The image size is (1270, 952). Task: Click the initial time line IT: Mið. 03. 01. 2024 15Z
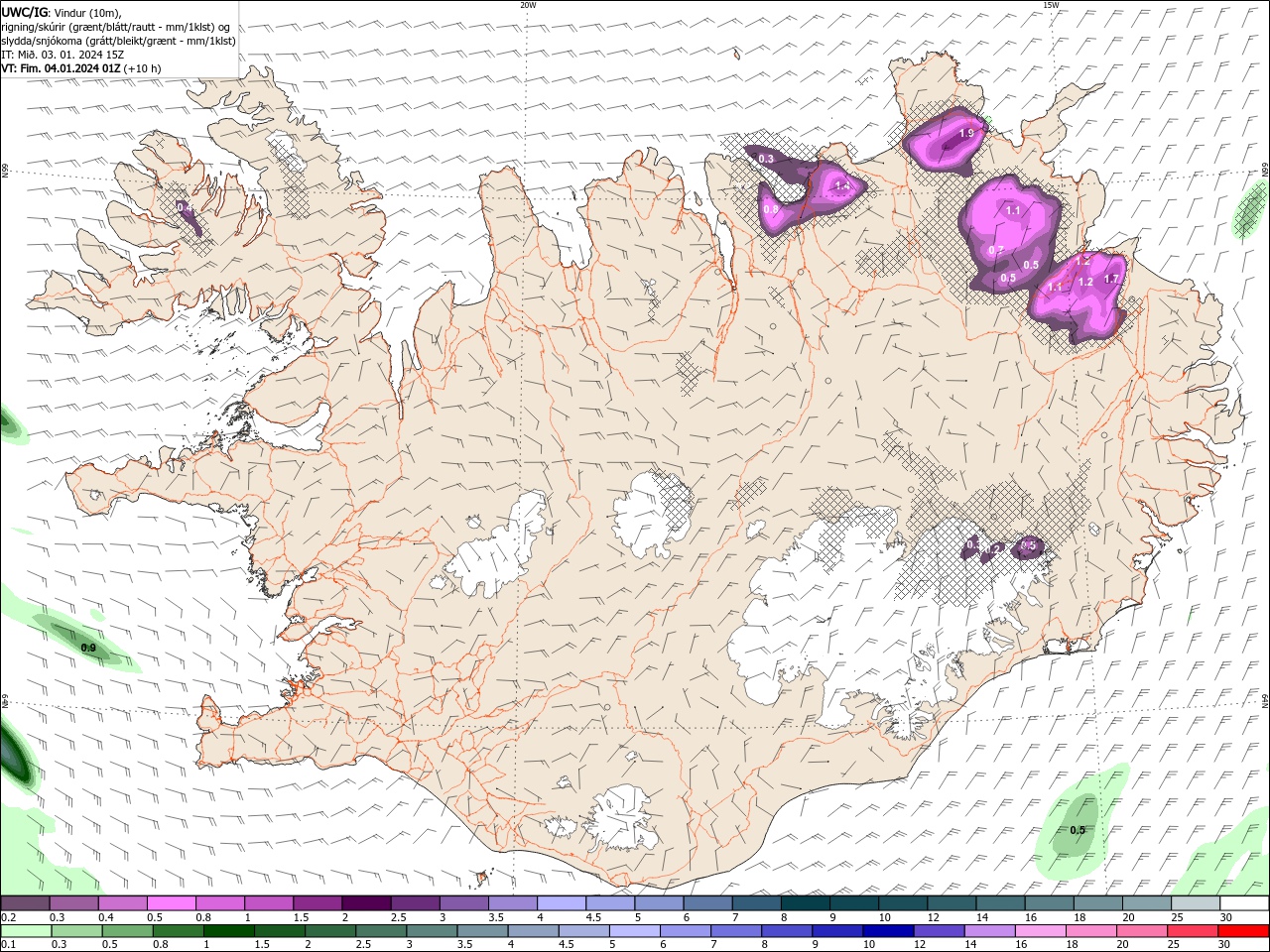(x=63, y=55)
